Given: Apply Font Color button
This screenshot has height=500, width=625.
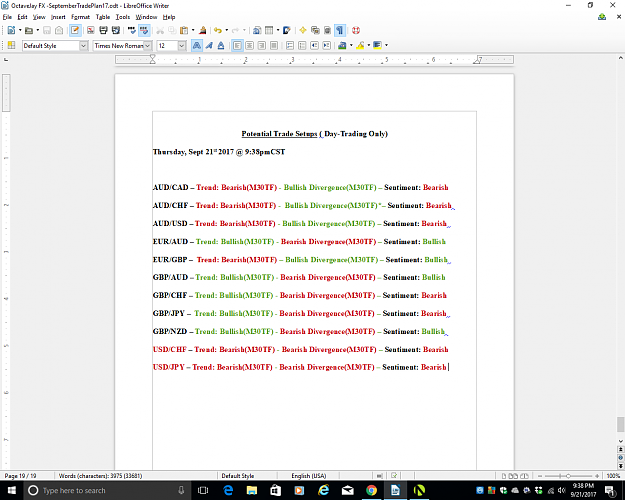Looking at the screenshot, I should [342, 45].
